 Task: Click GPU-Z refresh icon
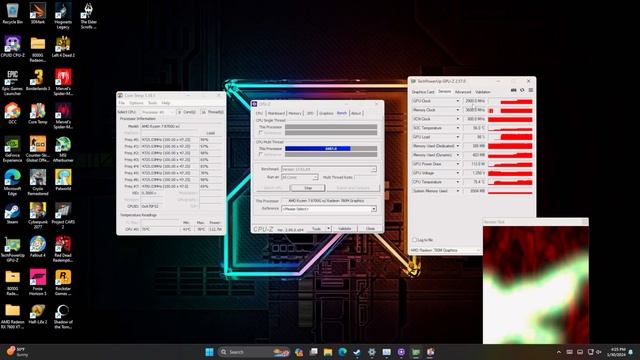522,90
